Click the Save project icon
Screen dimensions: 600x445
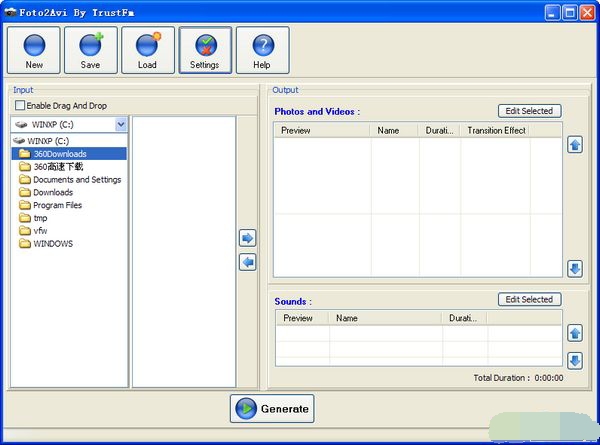coord(91,50)
